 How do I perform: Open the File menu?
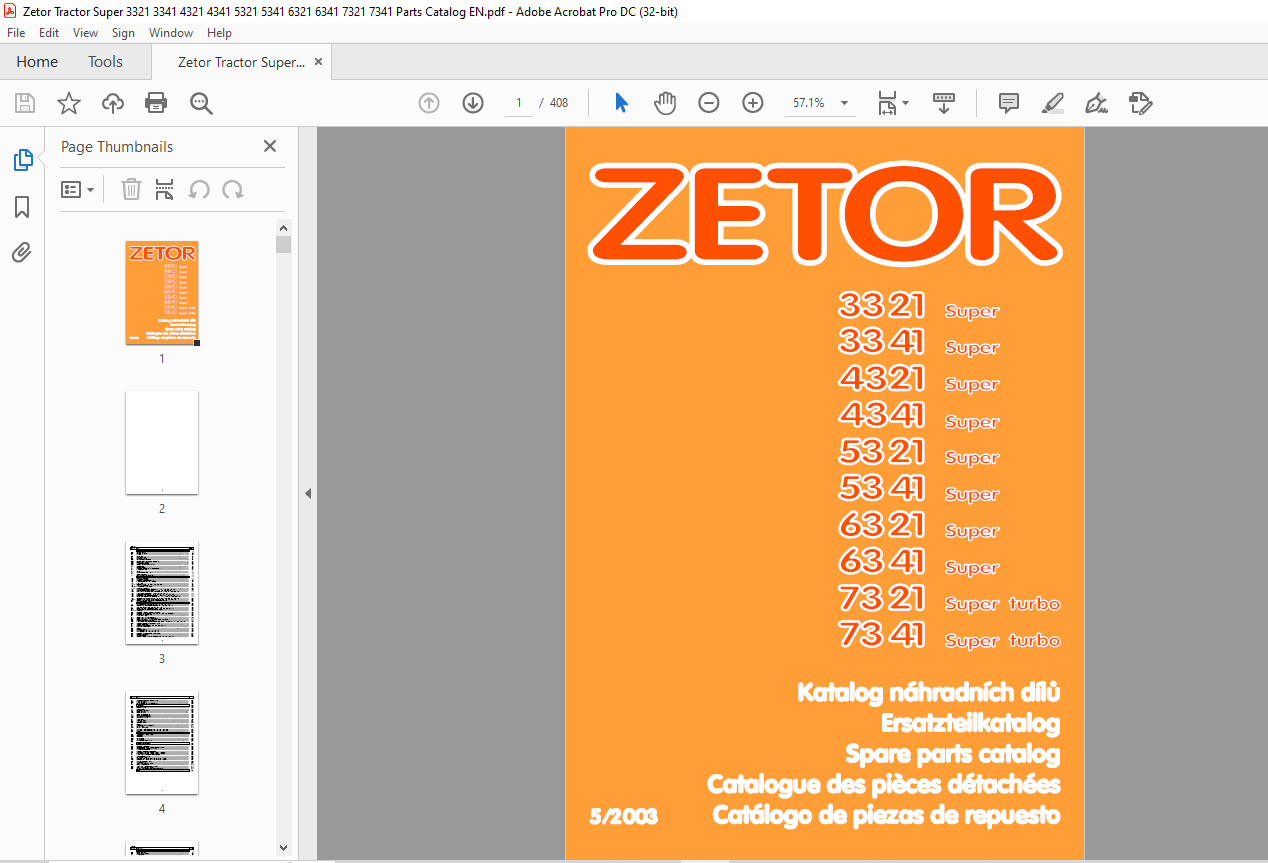pos(16,33)
